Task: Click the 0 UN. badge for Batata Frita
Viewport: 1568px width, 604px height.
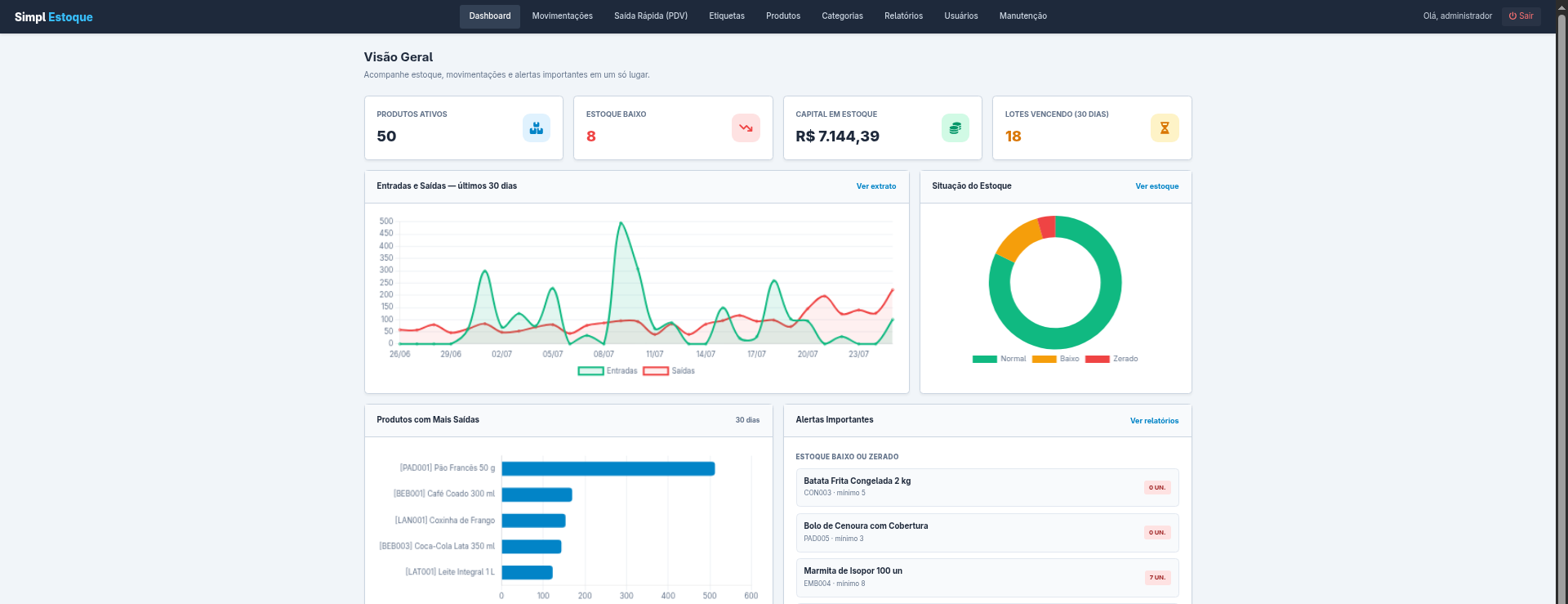Action: point(1157,488)
